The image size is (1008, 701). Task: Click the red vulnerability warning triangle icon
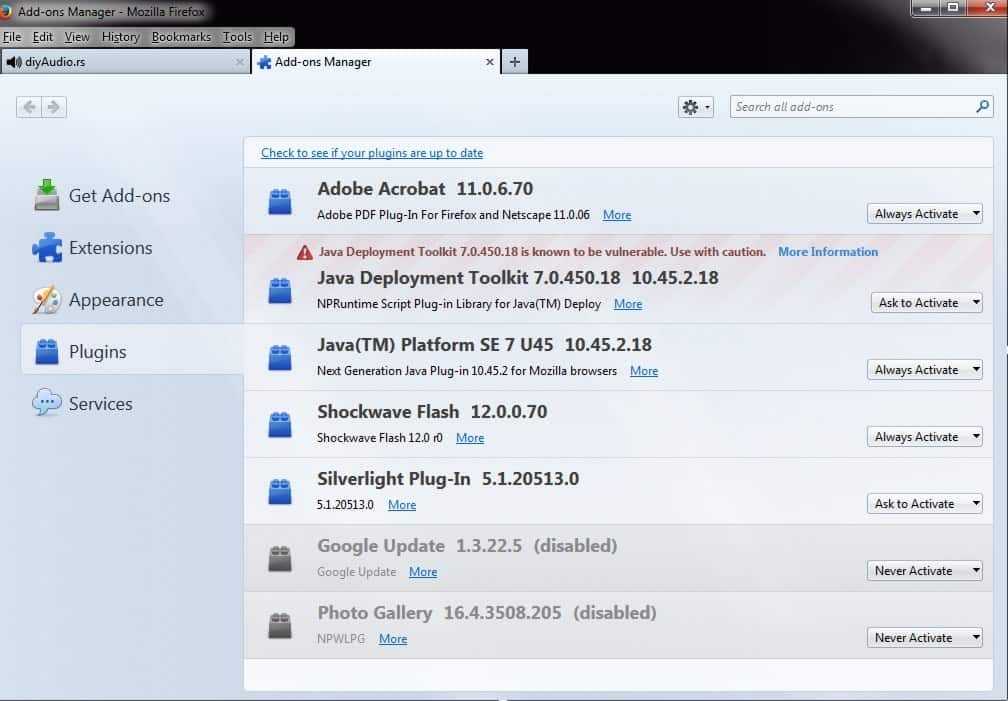pyautogui.click(x=305, y=252)
